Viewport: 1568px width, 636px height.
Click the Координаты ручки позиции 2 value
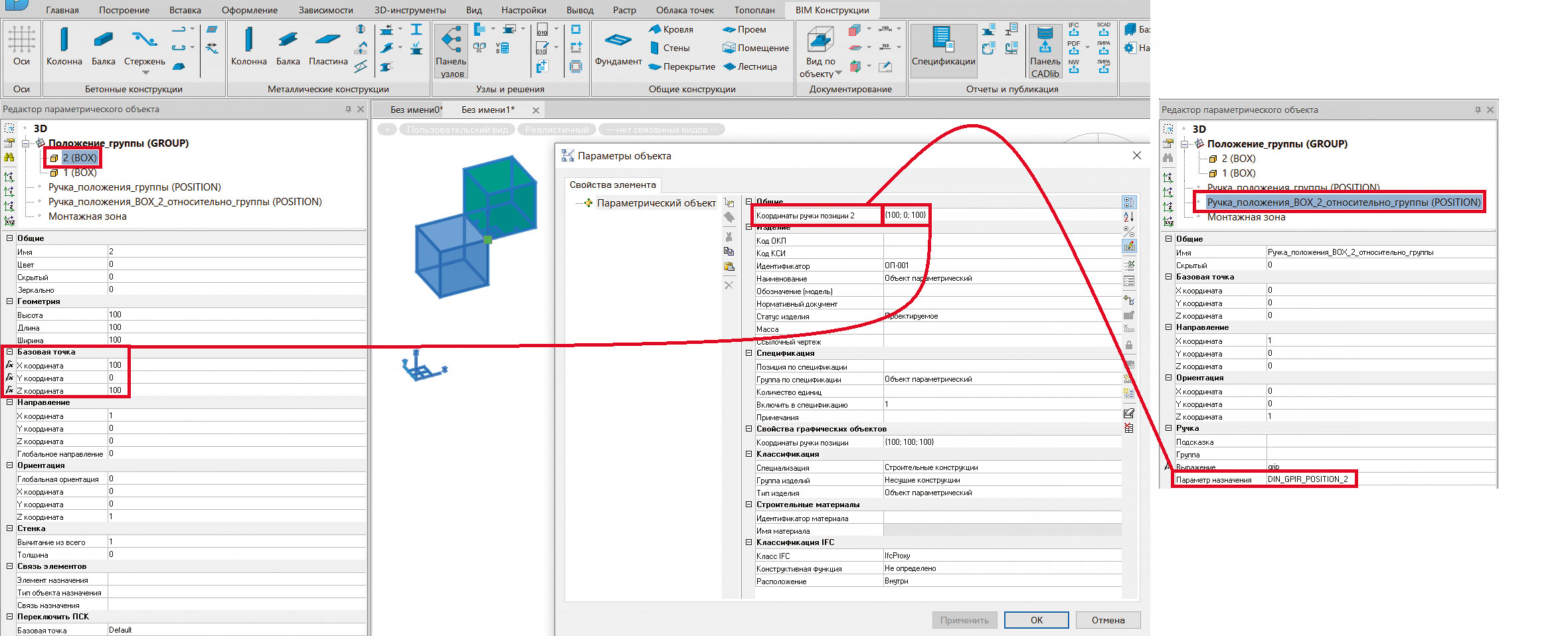1002,215
